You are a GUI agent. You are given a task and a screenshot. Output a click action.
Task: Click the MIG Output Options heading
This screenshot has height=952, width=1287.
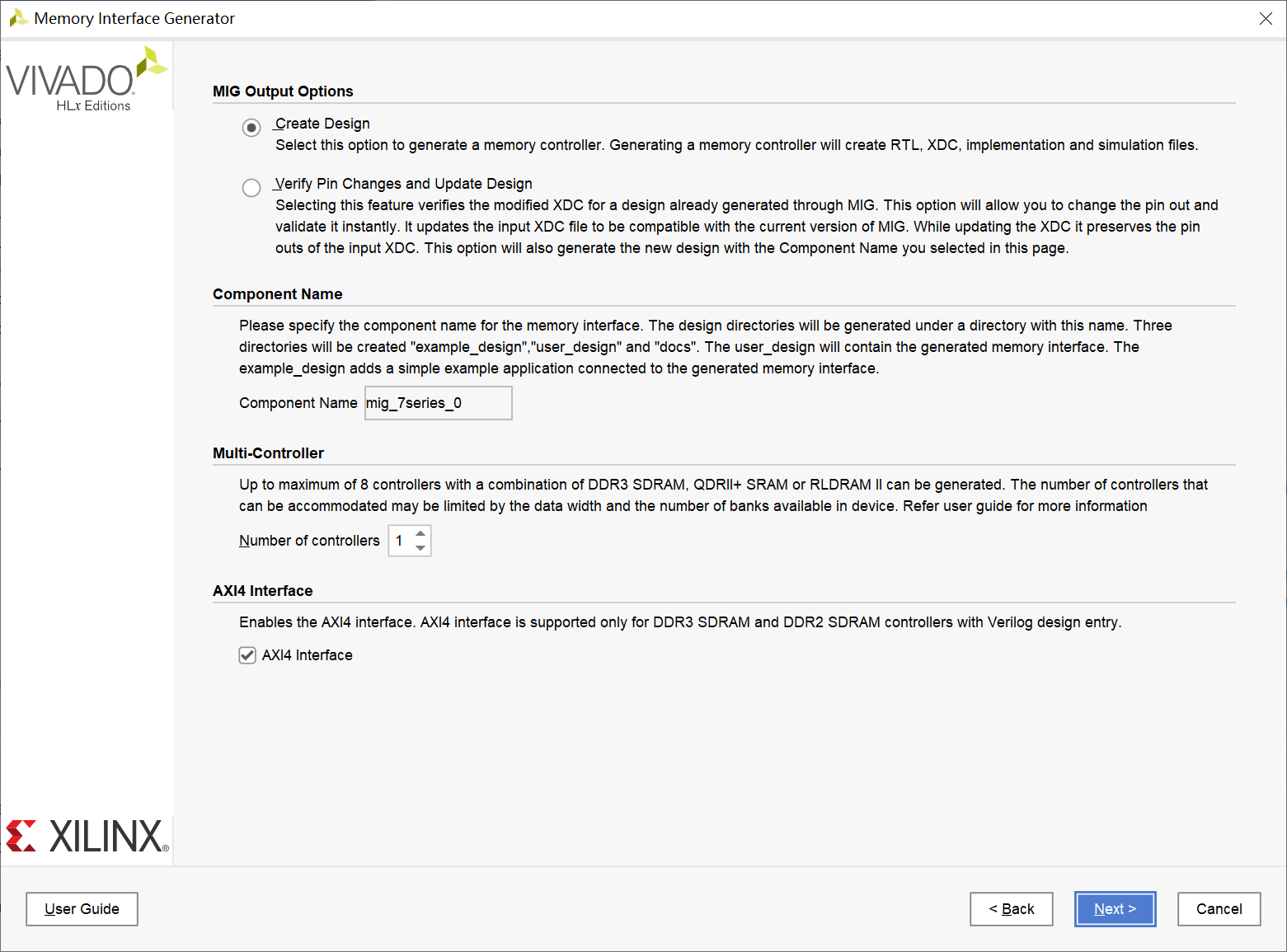tap(283, 91)
